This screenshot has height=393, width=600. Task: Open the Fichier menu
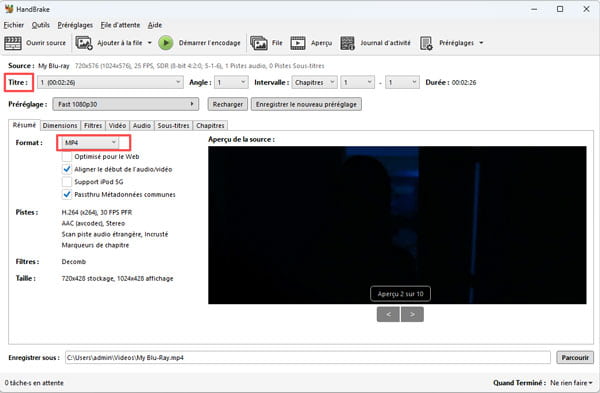pos(14,25)
